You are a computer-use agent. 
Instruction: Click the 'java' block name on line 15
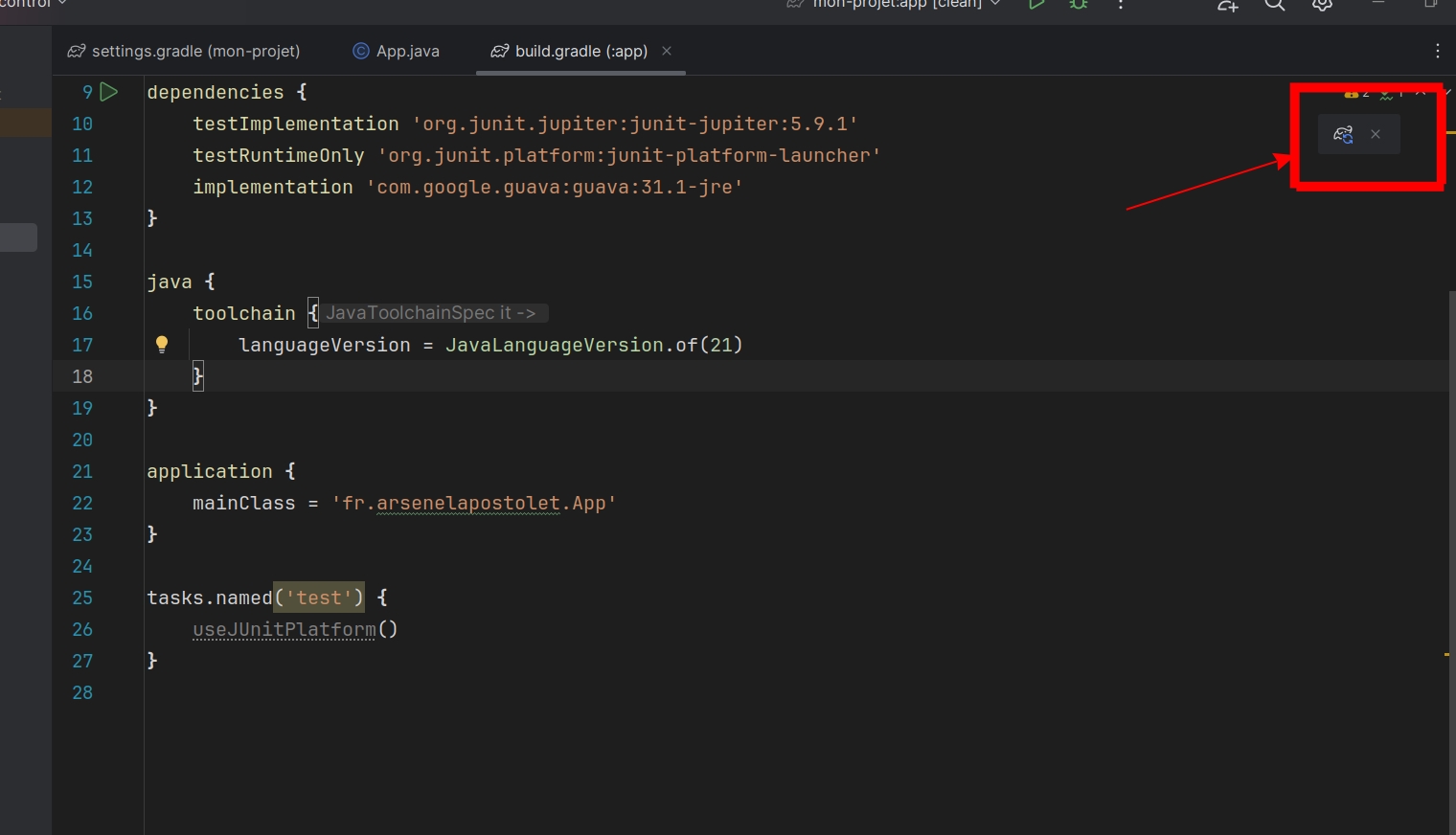170,282
